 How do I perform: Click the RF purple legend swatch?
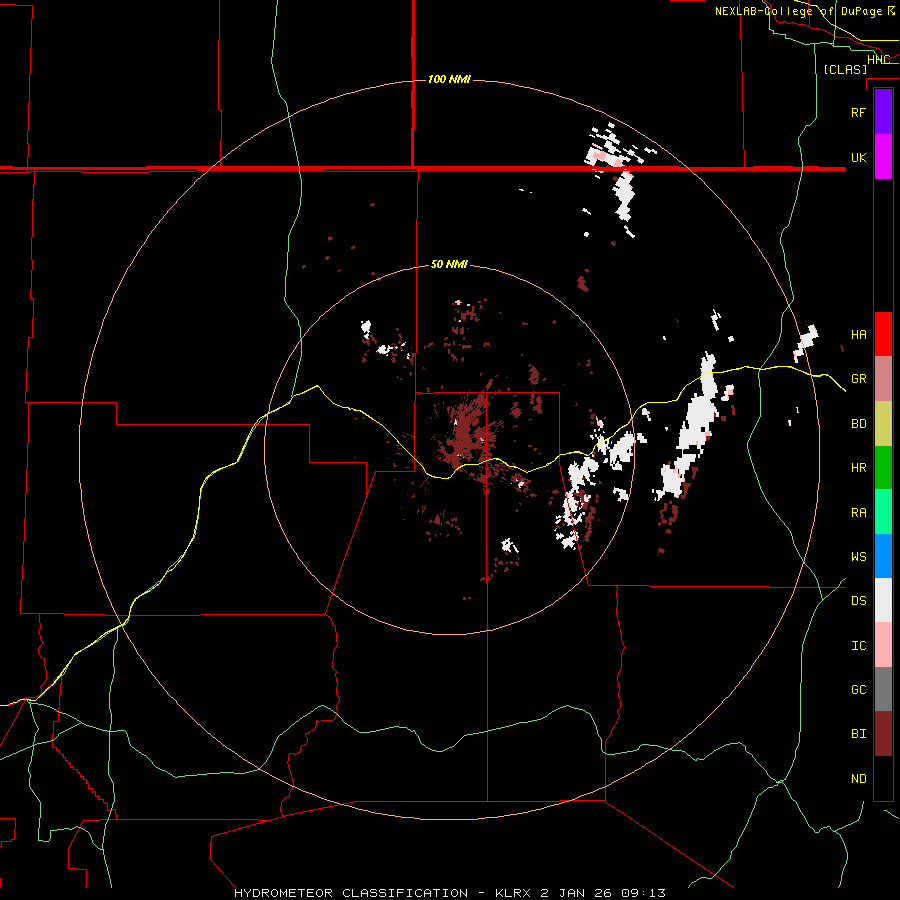click(x=883, y=112)
